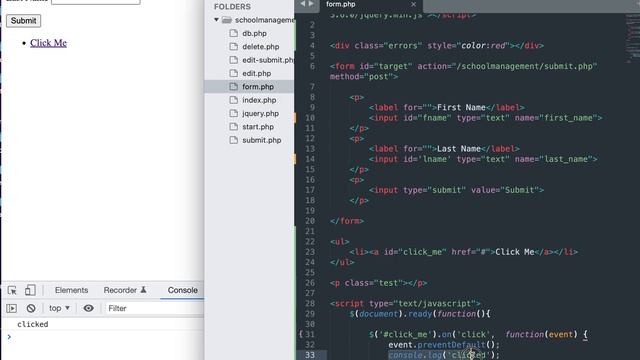Viewport: 640px width, 360px height.
Task: Click the inspect element picker icon
Action: pyautogui.click(x=12, y=290)
